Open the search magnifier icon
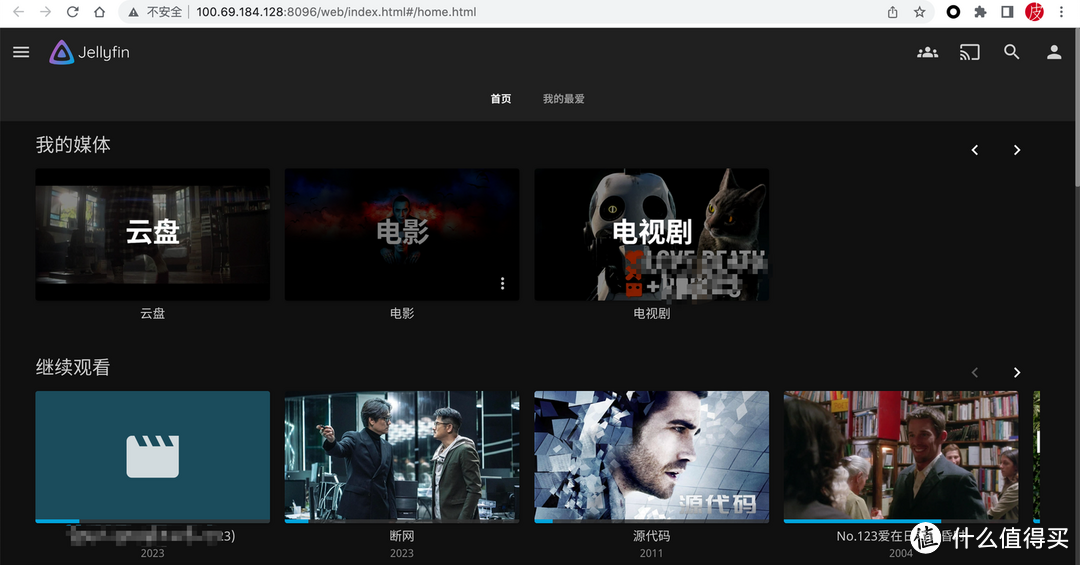The image size is (1080, 565). [1011, 52]
